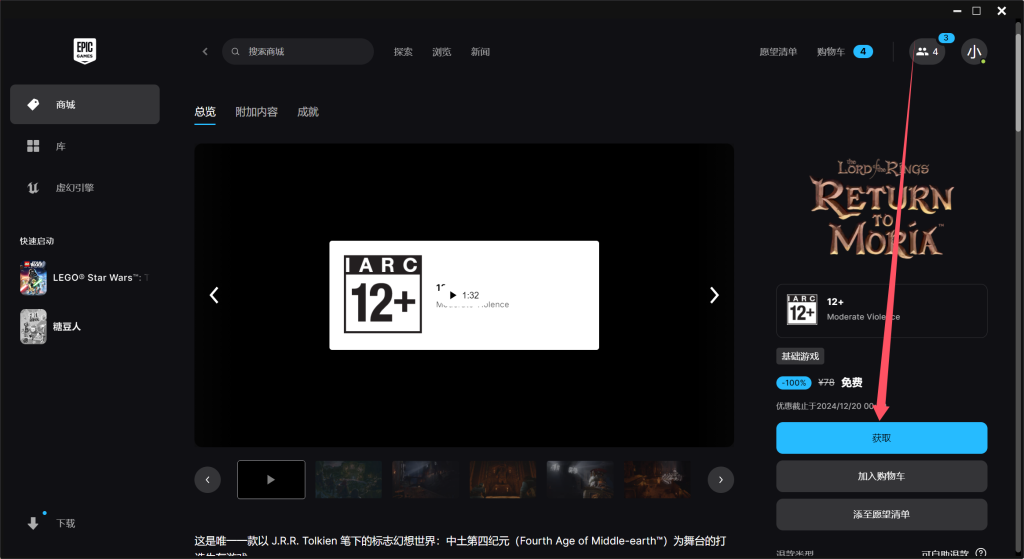Show next media with the right arrow
The image size is (1024, 559).
[x=714, y=295]
